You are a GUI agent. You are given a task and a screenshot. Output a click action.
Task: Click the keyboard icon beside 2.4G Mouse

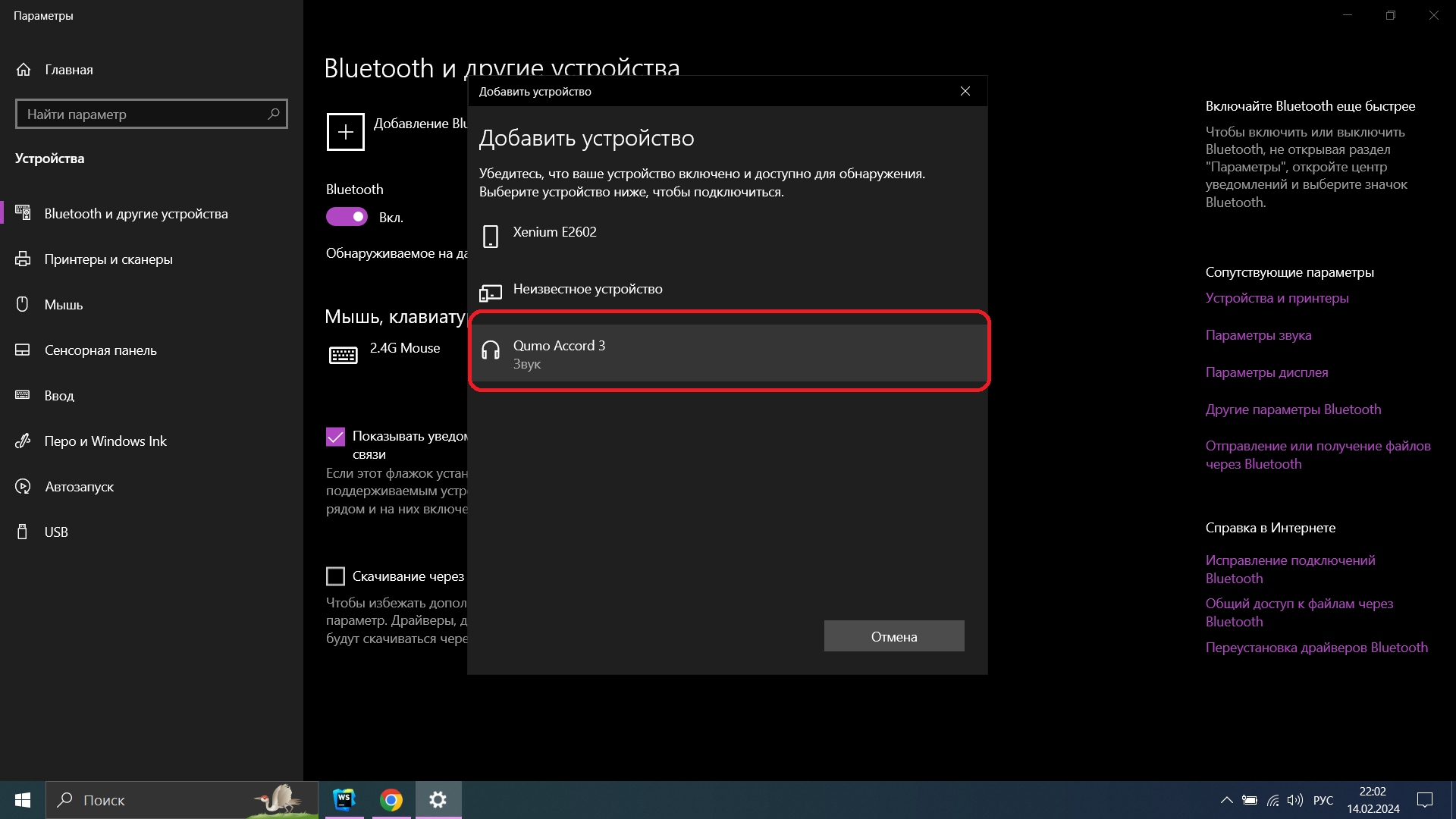pyautogui.click(x=344, y=355)
